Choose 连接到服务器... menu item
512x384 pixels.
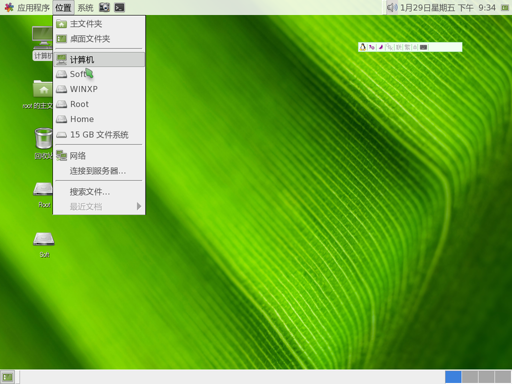(99, 171)
